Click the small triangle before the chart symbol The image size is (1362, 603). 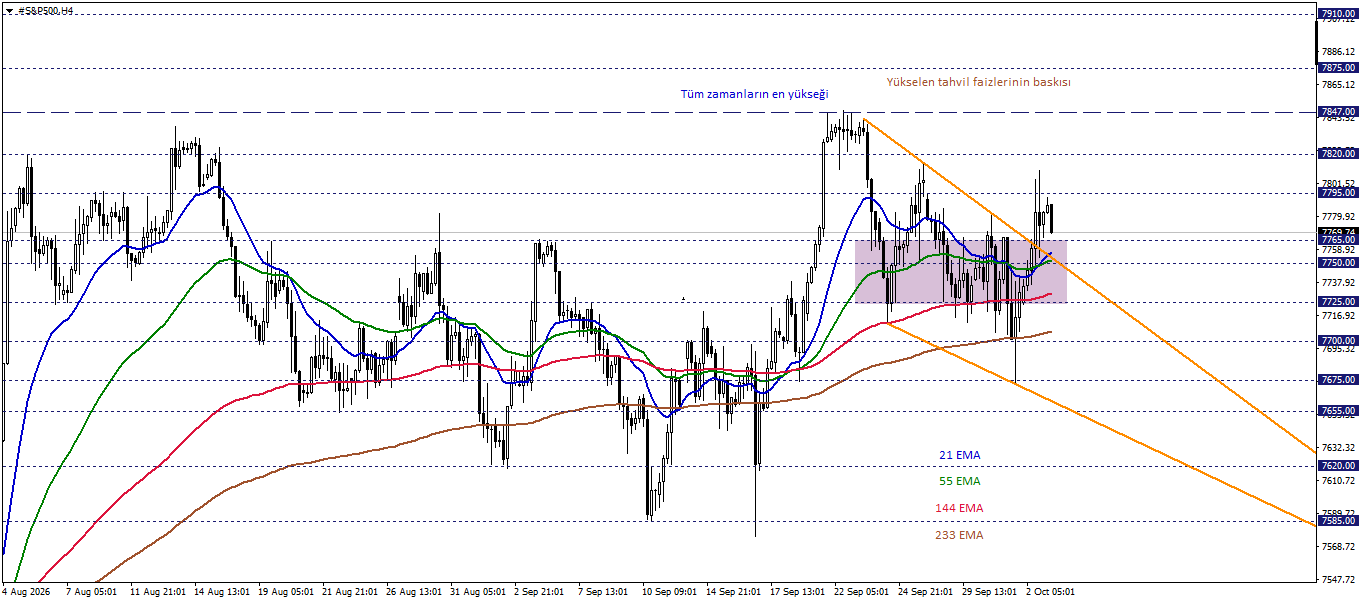pyautogui.click(x=9, y=10)
